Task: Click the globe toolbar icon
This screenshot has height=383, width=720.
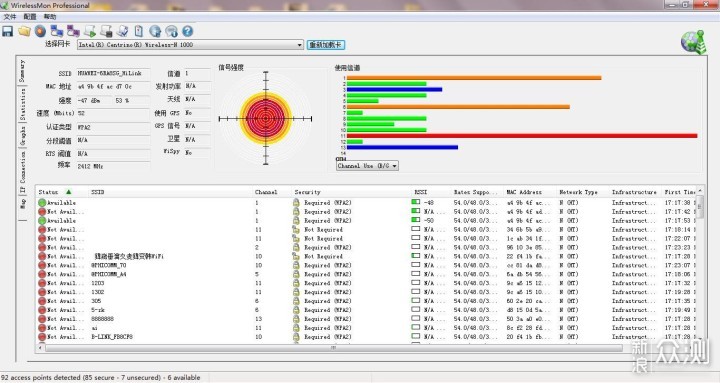Action: 155,31
